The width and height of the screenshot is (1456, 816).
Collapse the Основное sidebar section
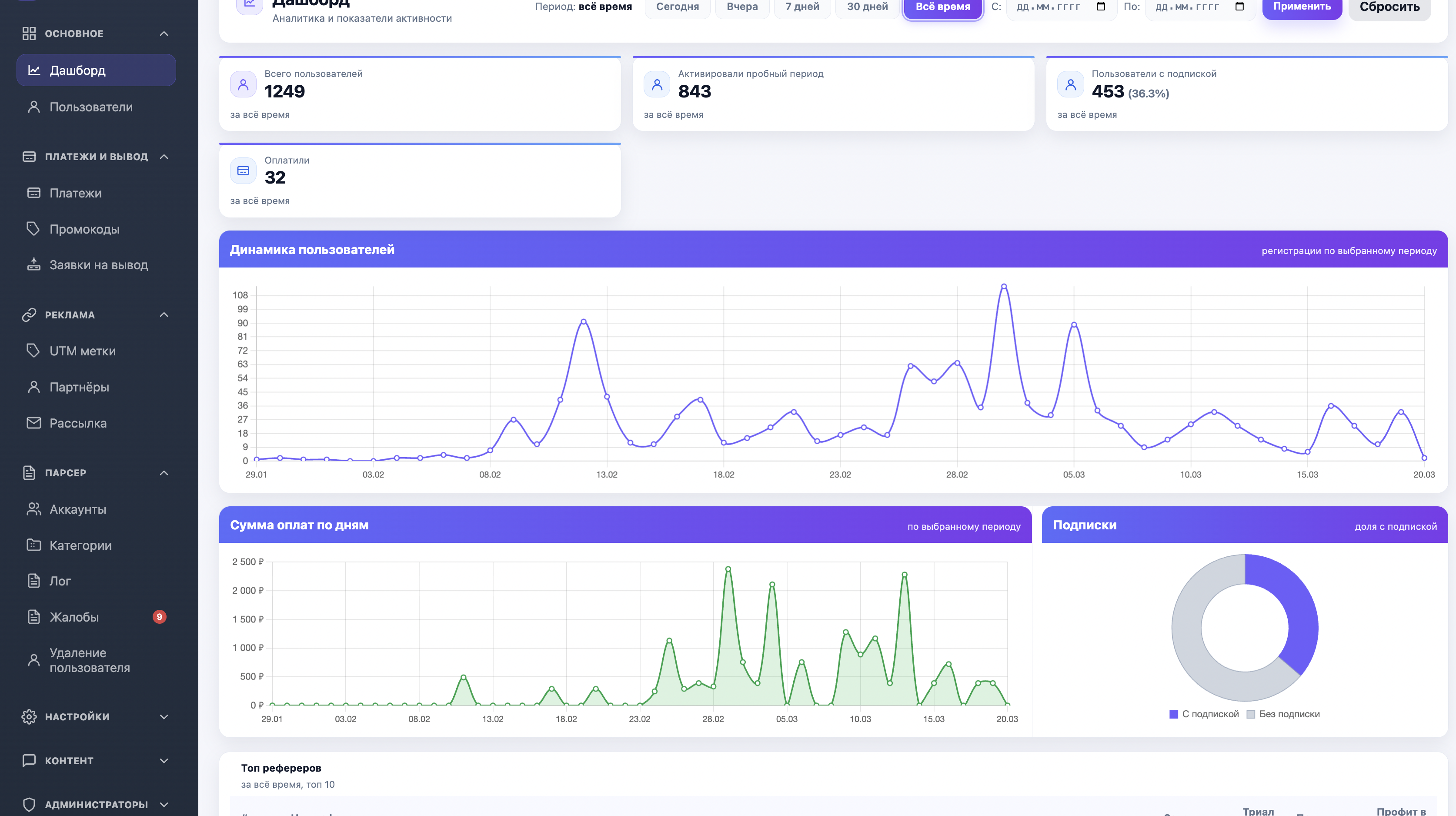click(164, 33)
